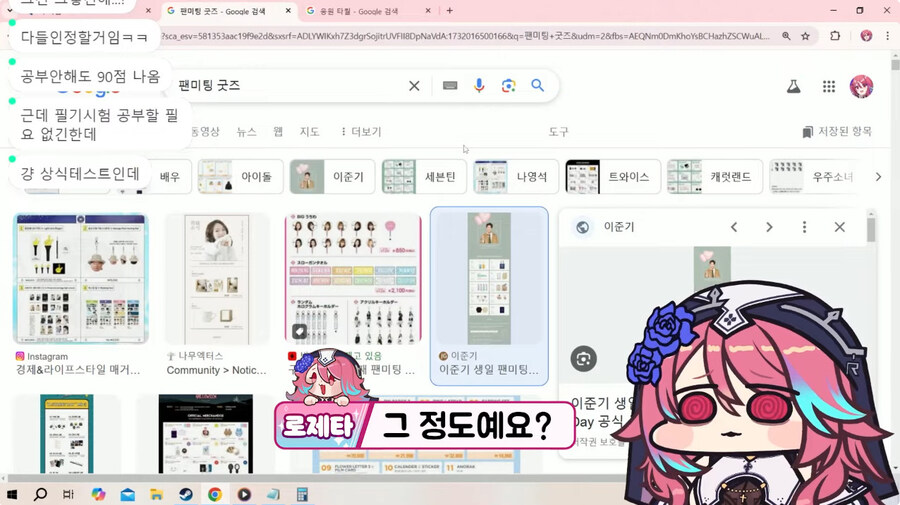Image resolution: width=900 pixels, height=505 pixels.
Task: Open the 나무엑터스 Community notice image
Action: pyautogui.click(x=217, y=279)
